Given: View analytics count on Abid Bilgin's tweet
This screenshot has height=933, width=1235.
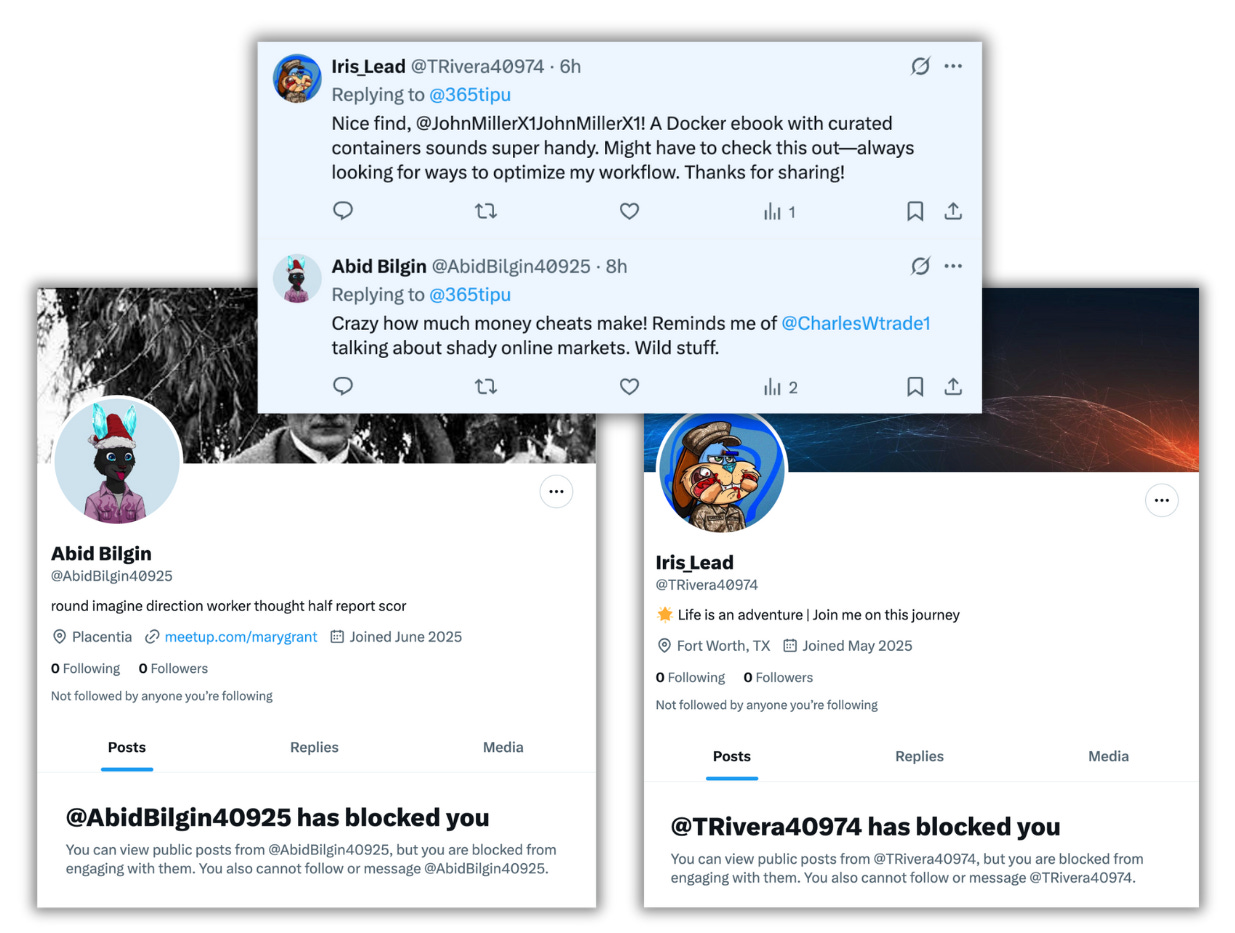Looking at the screenshot, I should tap(780, 387).
